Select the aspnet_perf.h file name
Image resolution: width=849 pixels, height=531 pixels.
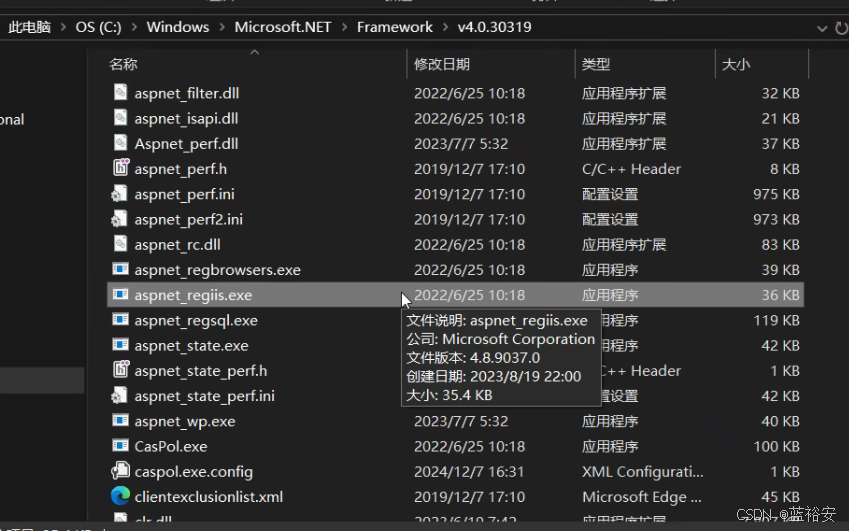[x=181, y=169]
